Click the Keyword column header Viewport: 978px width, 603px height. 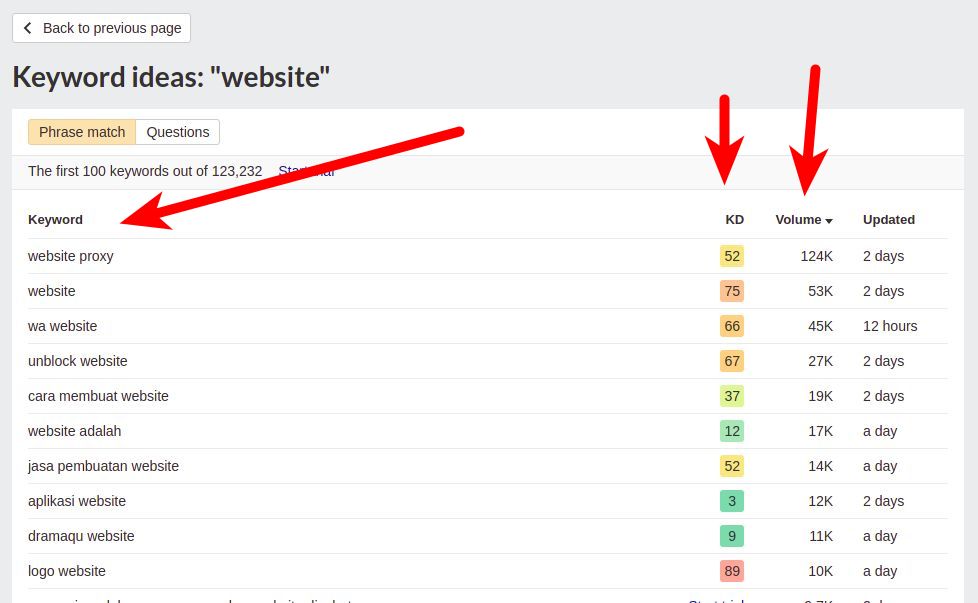point(55,220)
